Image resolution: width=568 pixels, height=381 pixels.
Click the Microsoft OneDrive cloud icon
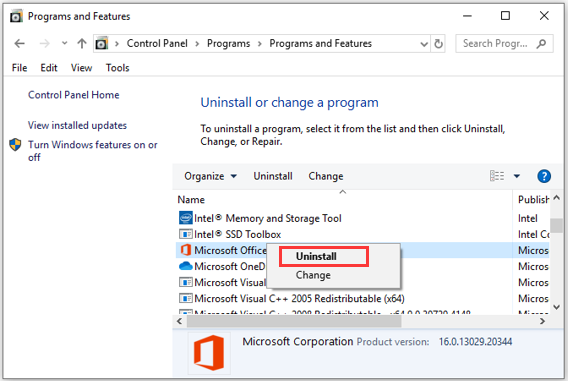tap(186, 266)
